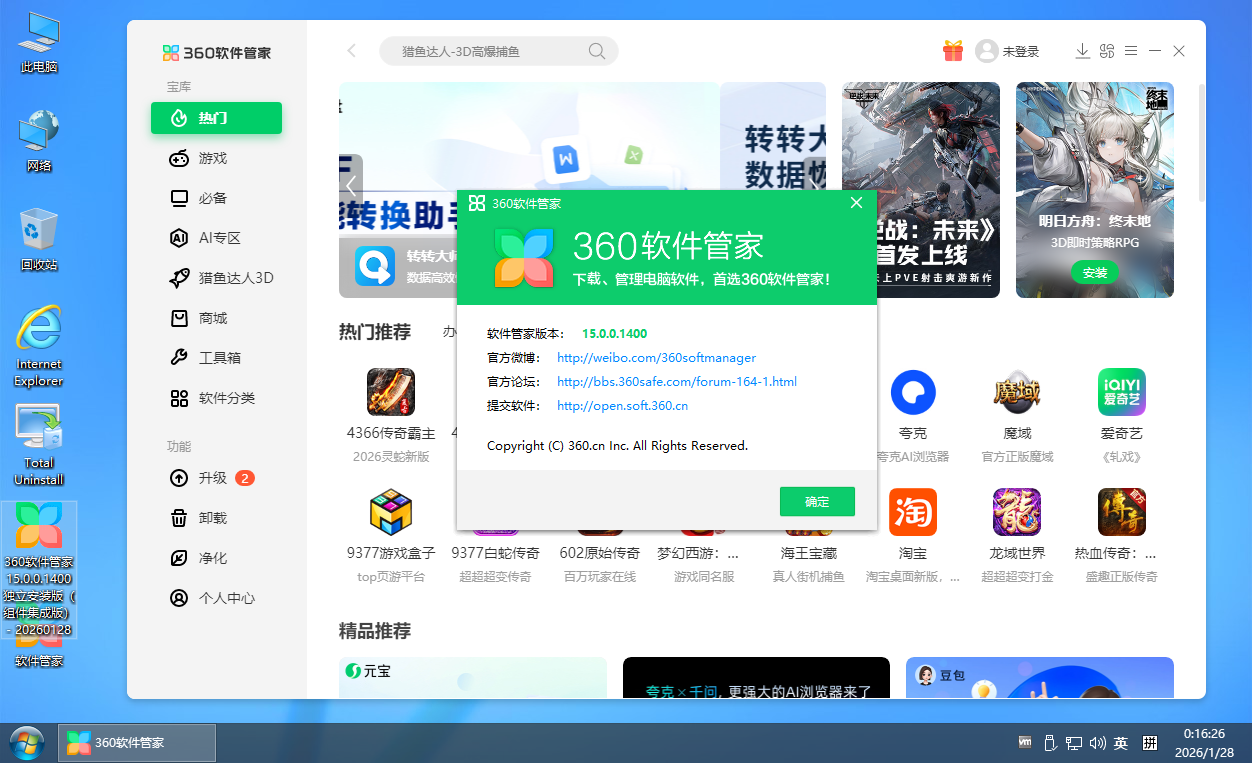
Task: Open 净化 cleanup section
Action: click(x=212, y=558)
